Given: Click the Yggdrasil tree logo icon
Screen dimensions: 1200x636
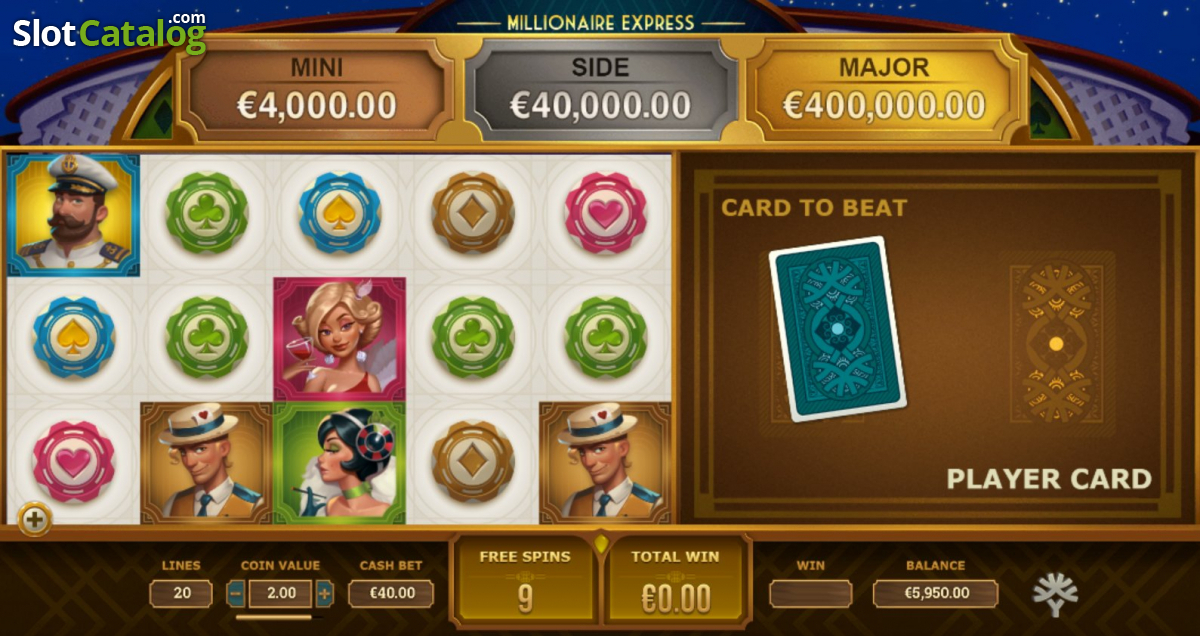Looking at the screenshot, I should (1062, 591).
